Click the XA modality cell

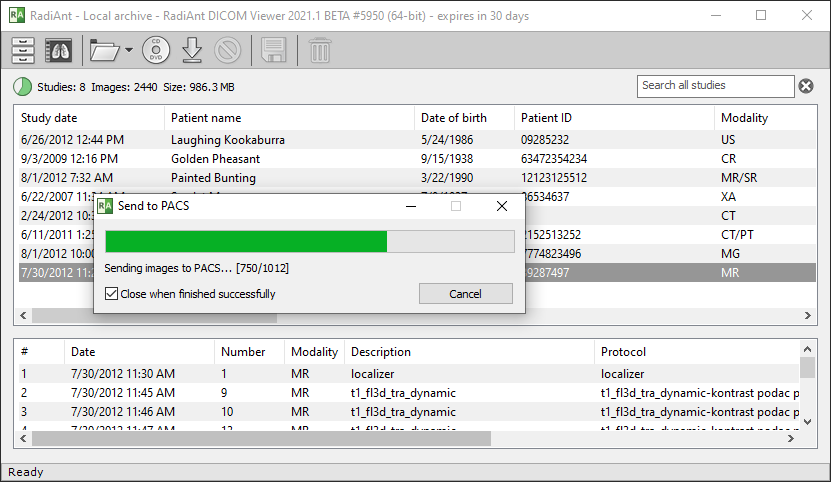coord(728,197)
